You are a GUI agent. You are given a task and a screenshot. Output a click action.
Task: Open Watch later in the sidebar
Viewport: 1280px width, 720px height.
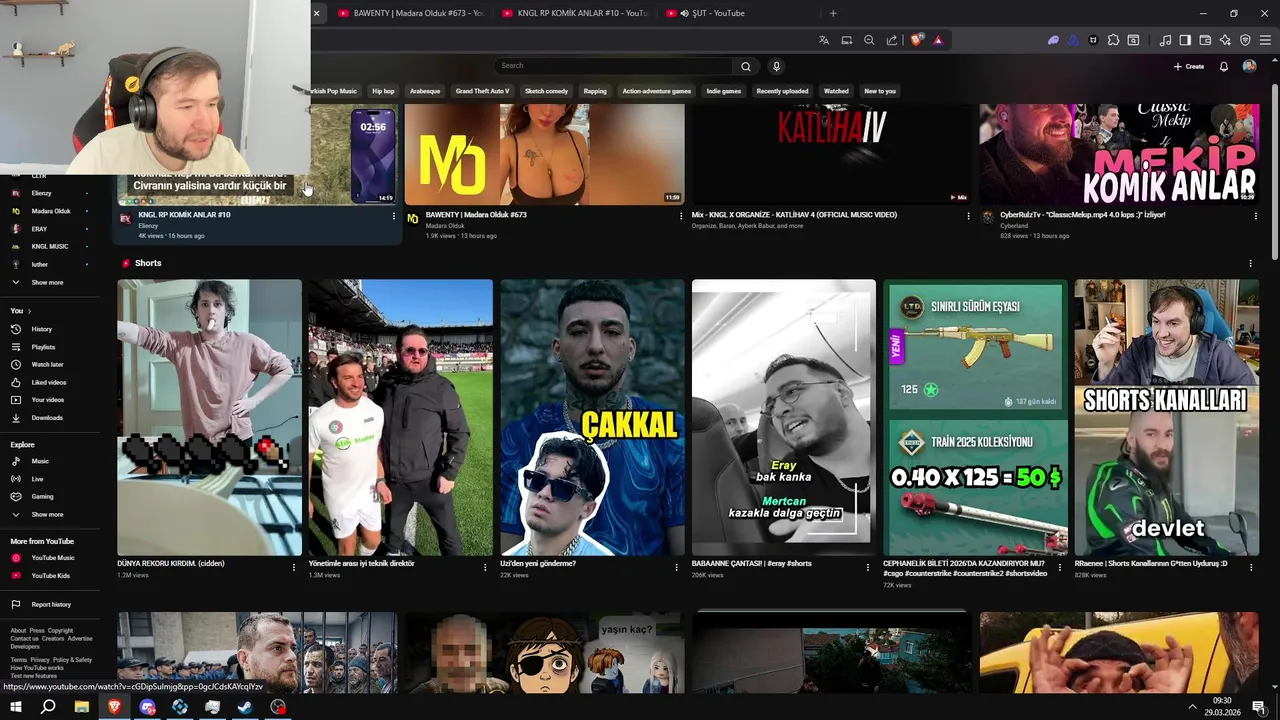pos(50,364)
